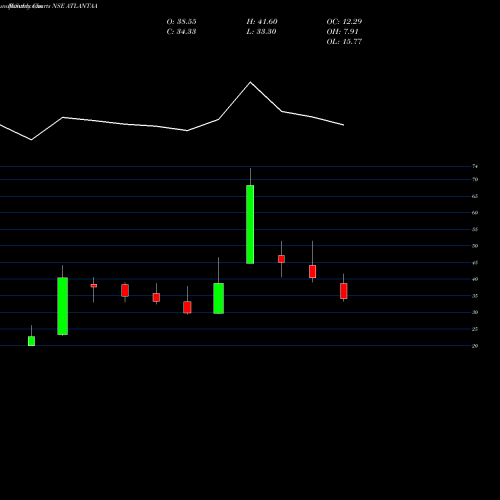The width and height of the screenshot is (500, 500).
Task: Click the 55 price axis label
Action: [x=475, y=229]
